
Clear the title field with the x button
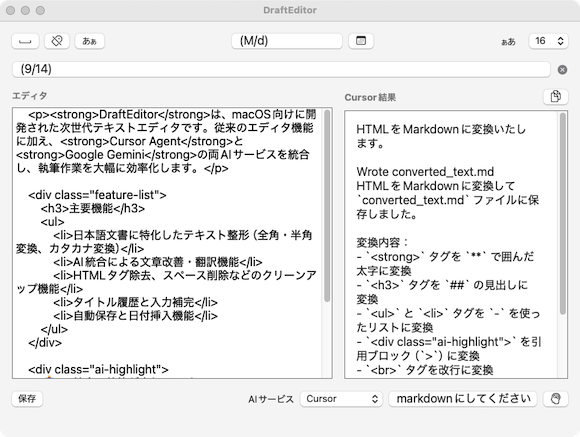562,70
